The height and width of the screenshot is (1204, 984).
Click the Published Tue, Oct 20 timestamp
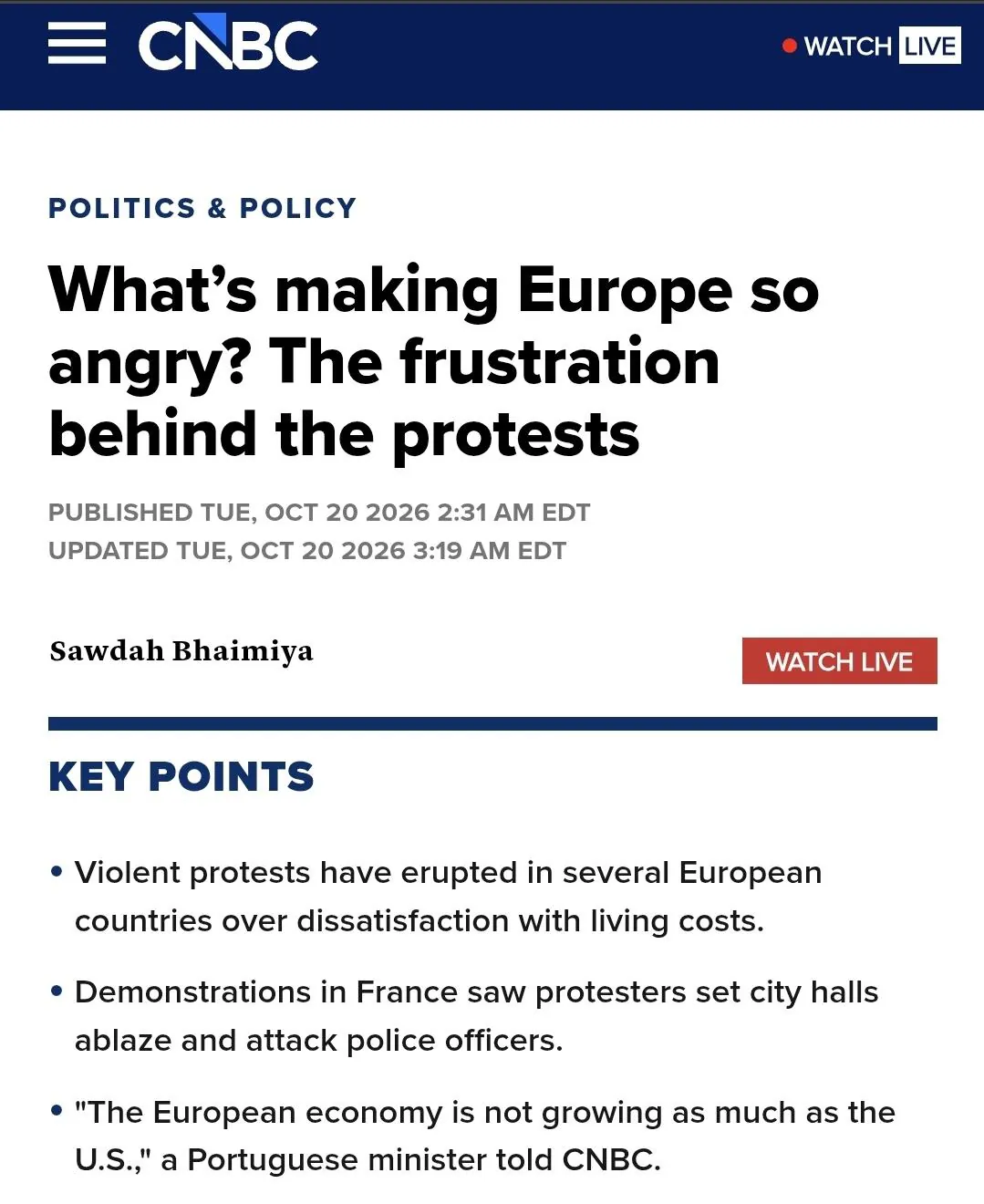[x=319, y=513]
